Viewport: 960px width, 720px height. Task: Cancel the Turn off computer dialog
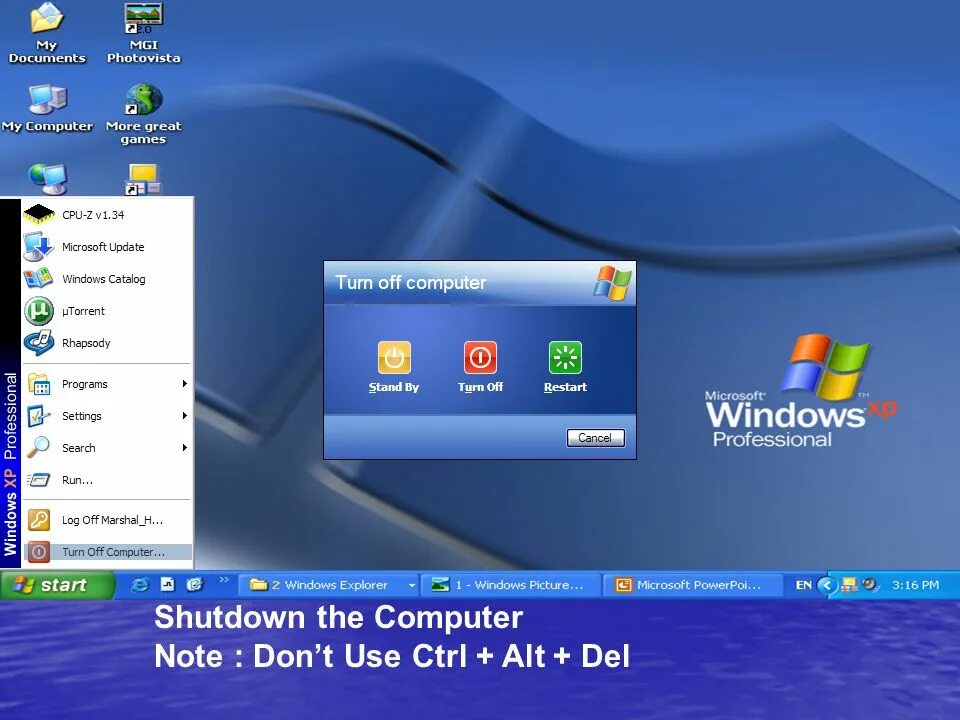(595, 438)
